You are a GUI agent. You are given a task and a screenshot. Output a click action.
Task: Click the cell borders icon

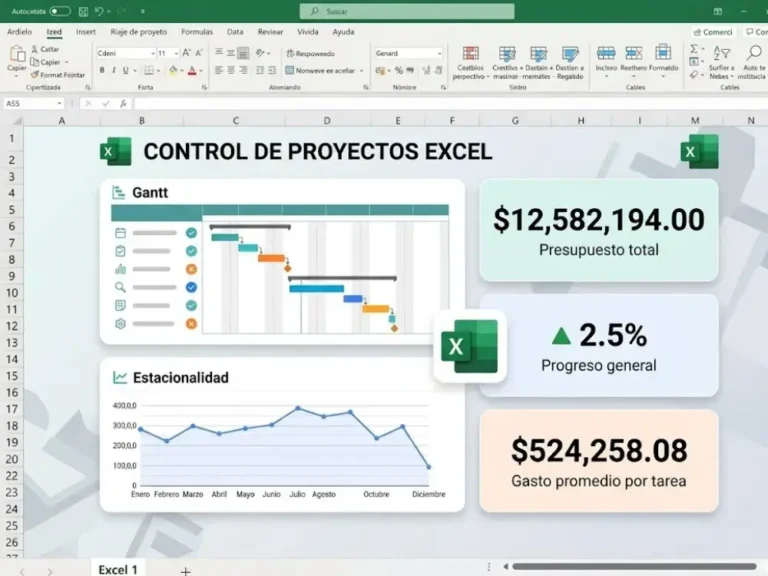pyautogui.click(x=149, y=71)
